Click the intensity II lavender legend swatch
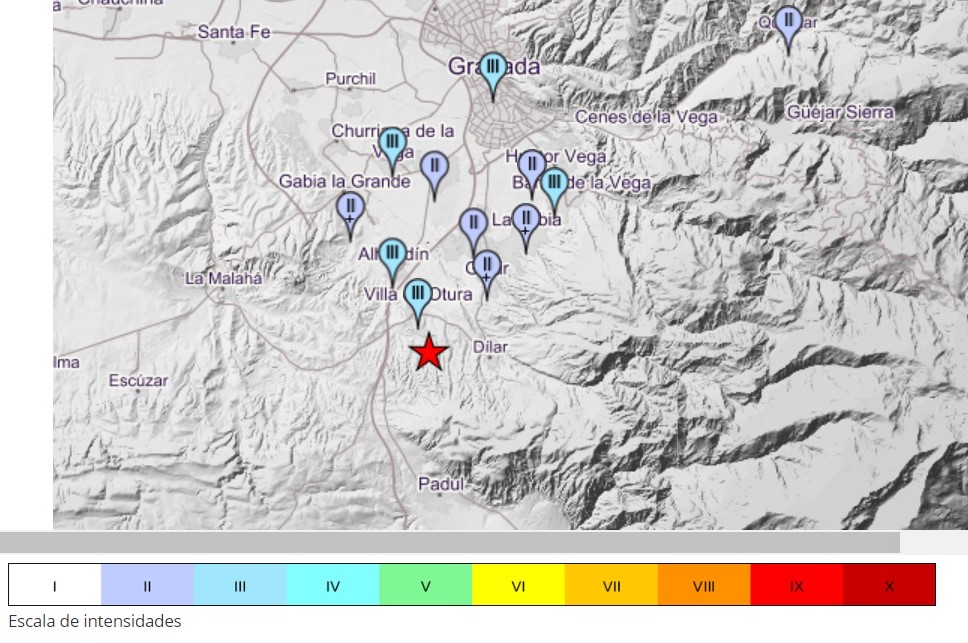The height and width of the screenshot is (643, 968). click(x=147, y=586)
